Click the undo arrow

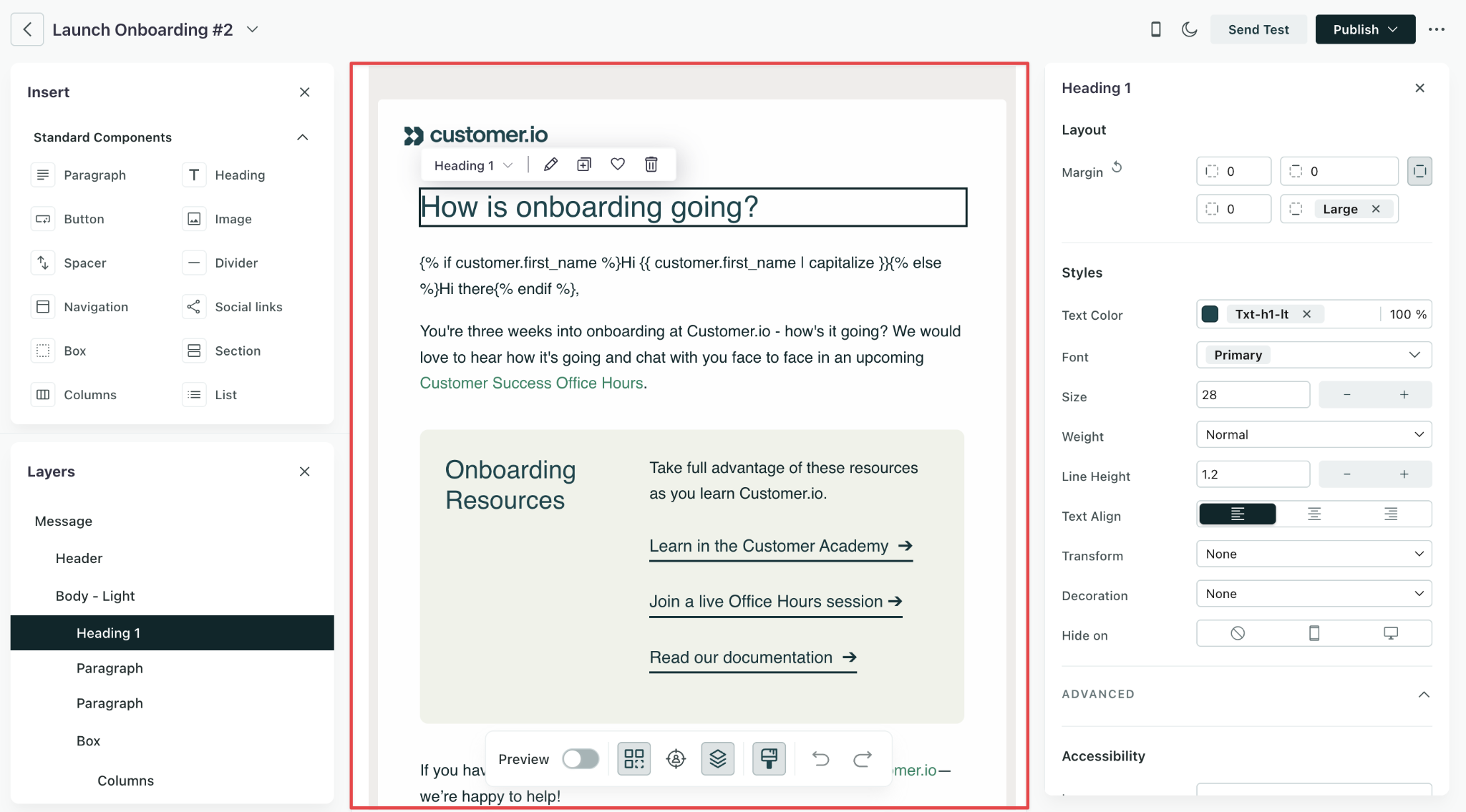tap(821, 759)
